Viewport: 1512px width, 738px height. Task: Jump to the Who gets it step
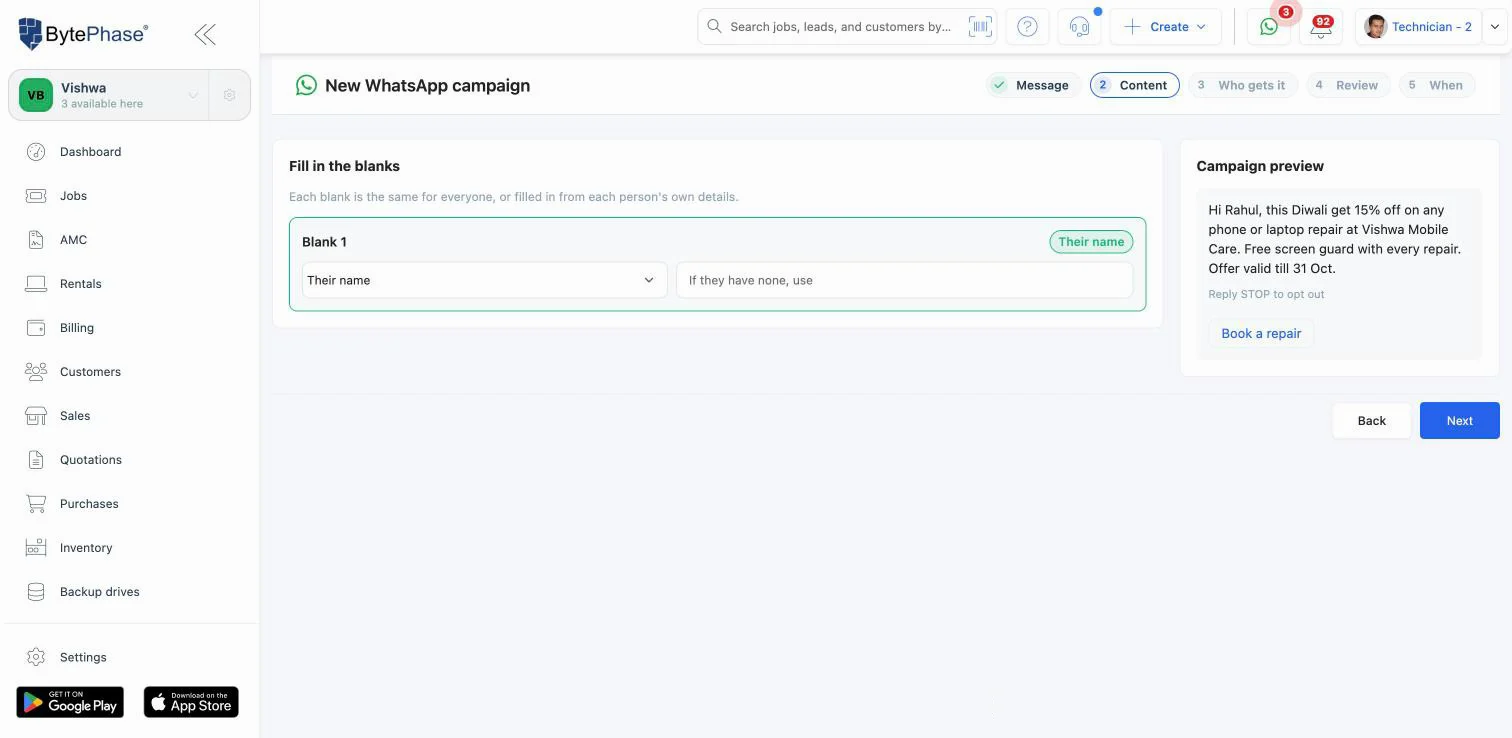[x=1243, y=85]
